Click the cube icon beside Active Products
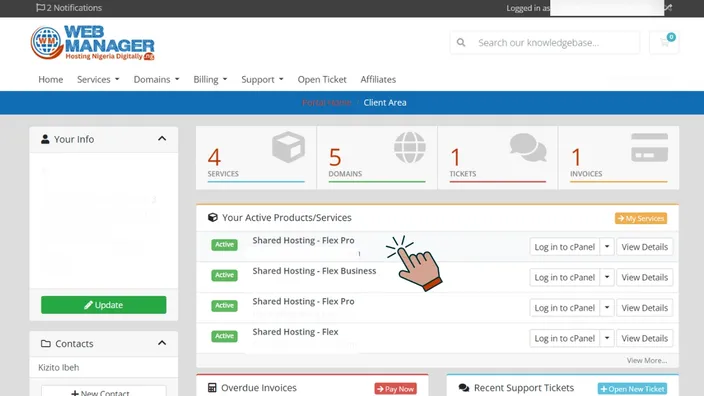 click(212, 217)
